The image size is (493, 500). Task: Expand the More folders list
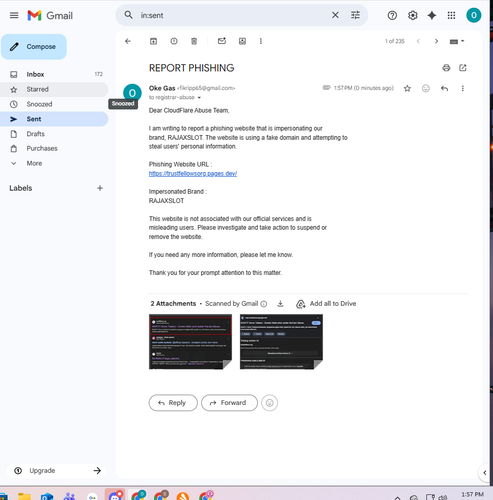tap(54, 163)
